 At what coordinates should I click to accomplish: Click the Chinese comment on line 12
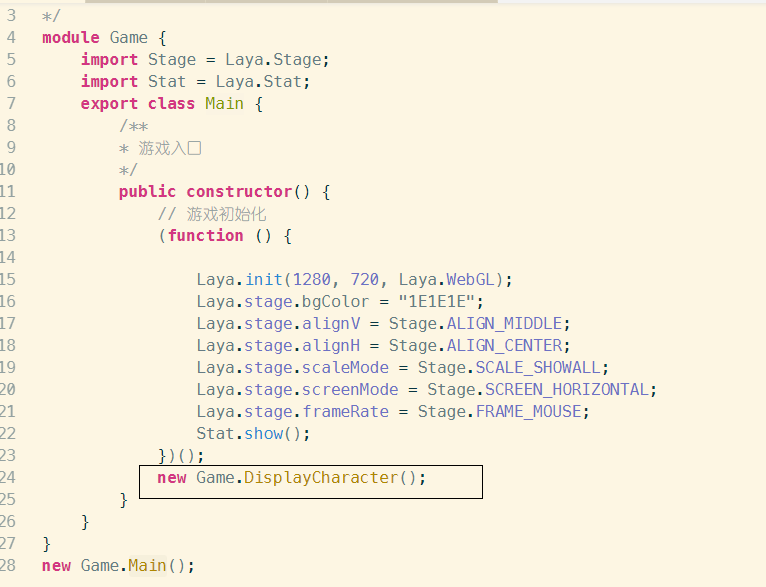226,214
